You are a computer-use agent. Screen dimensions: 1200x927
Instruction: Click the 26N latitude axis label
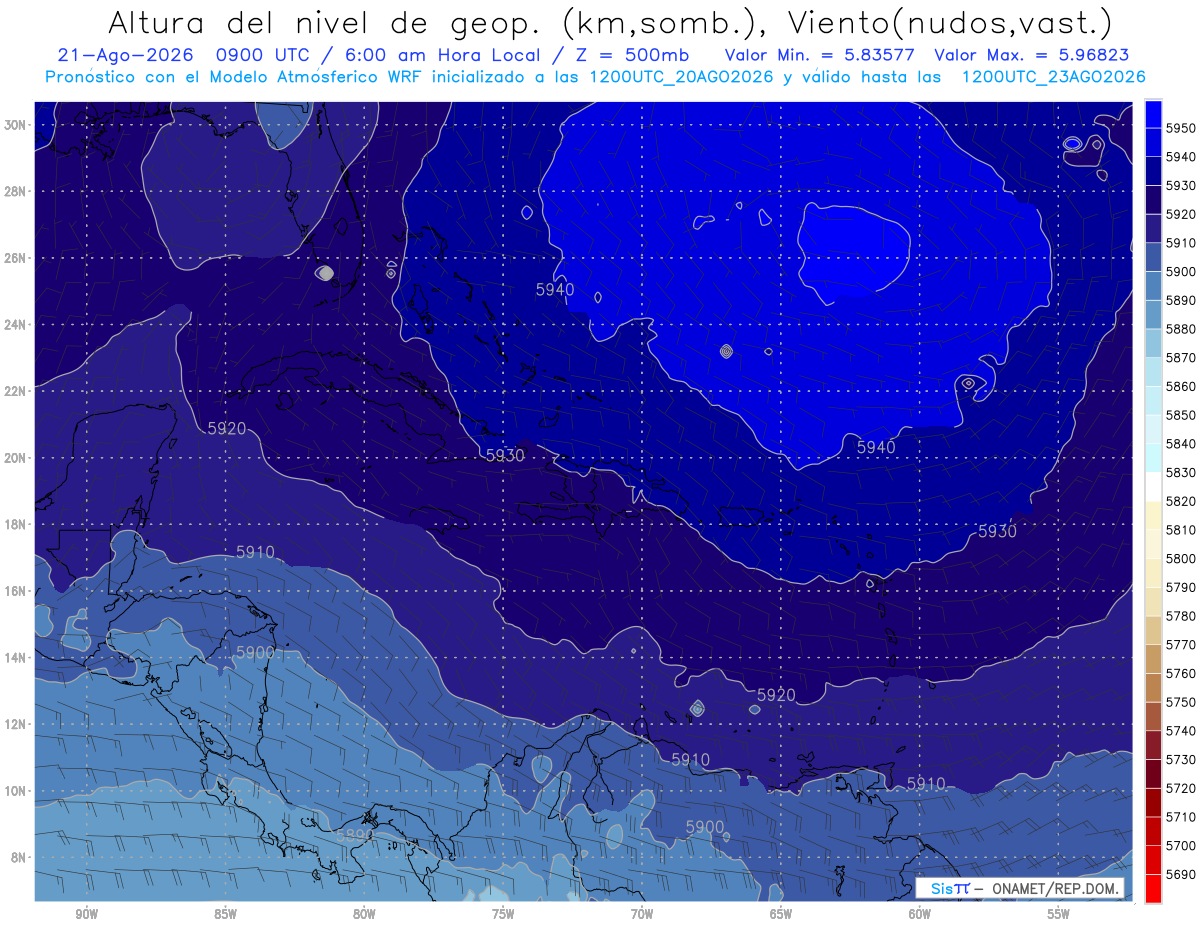pos(15,258)
